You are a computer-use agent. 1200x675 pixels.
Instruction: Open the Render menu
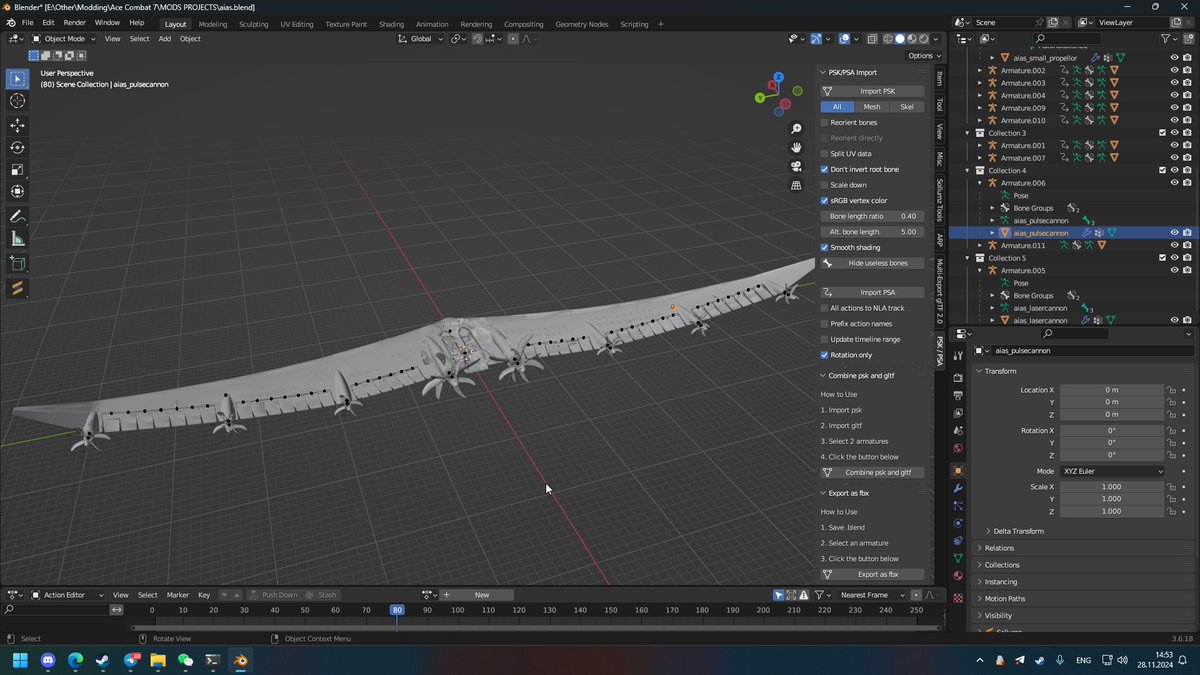pos(75,22)
